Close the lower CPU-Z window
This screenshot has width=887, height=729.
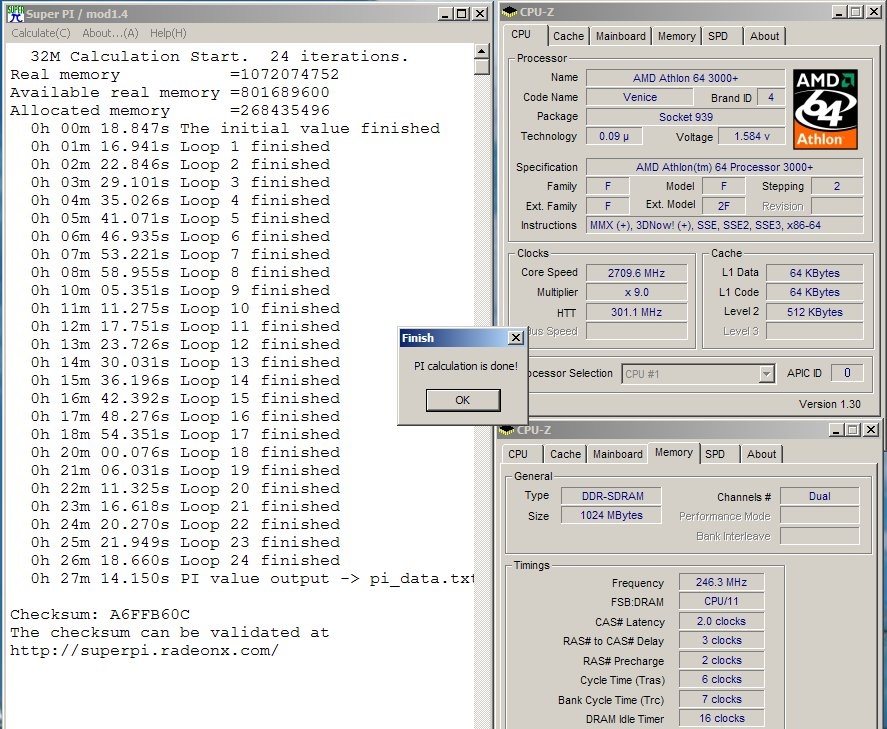click(871, 430)
